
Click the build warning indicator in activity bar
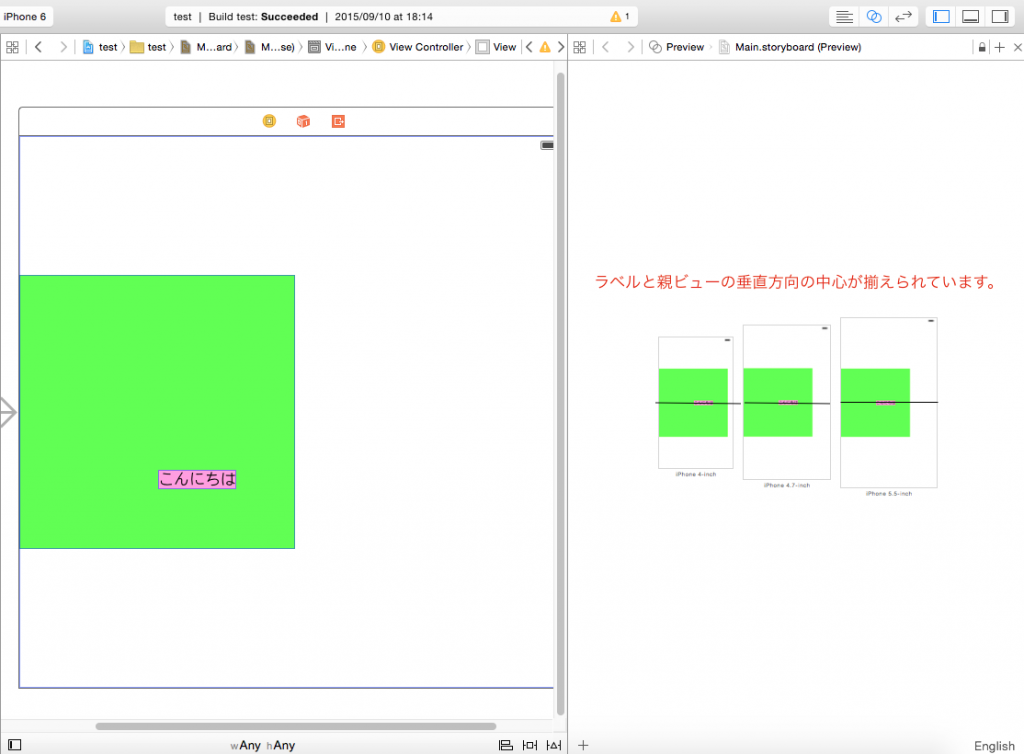[x=619, y=17]
